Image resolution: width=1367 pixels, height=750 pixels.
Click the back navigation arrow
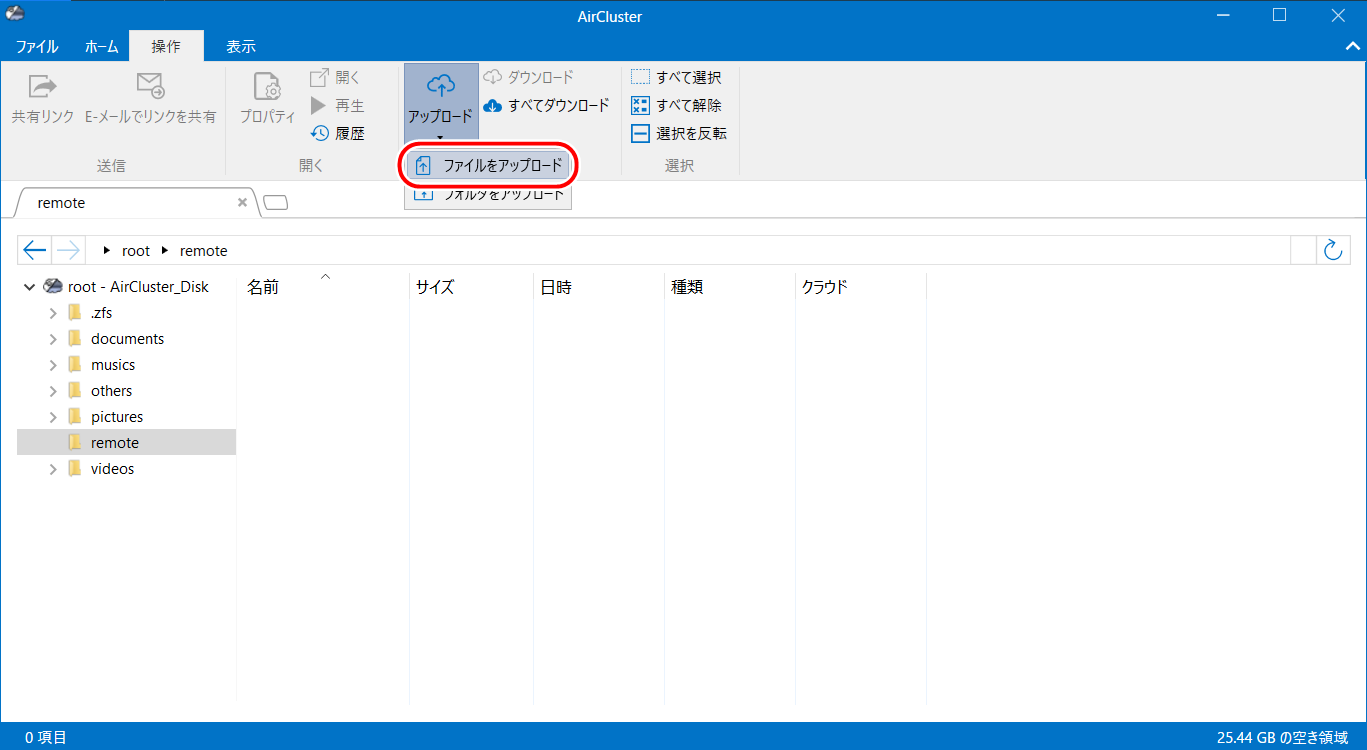35,250
